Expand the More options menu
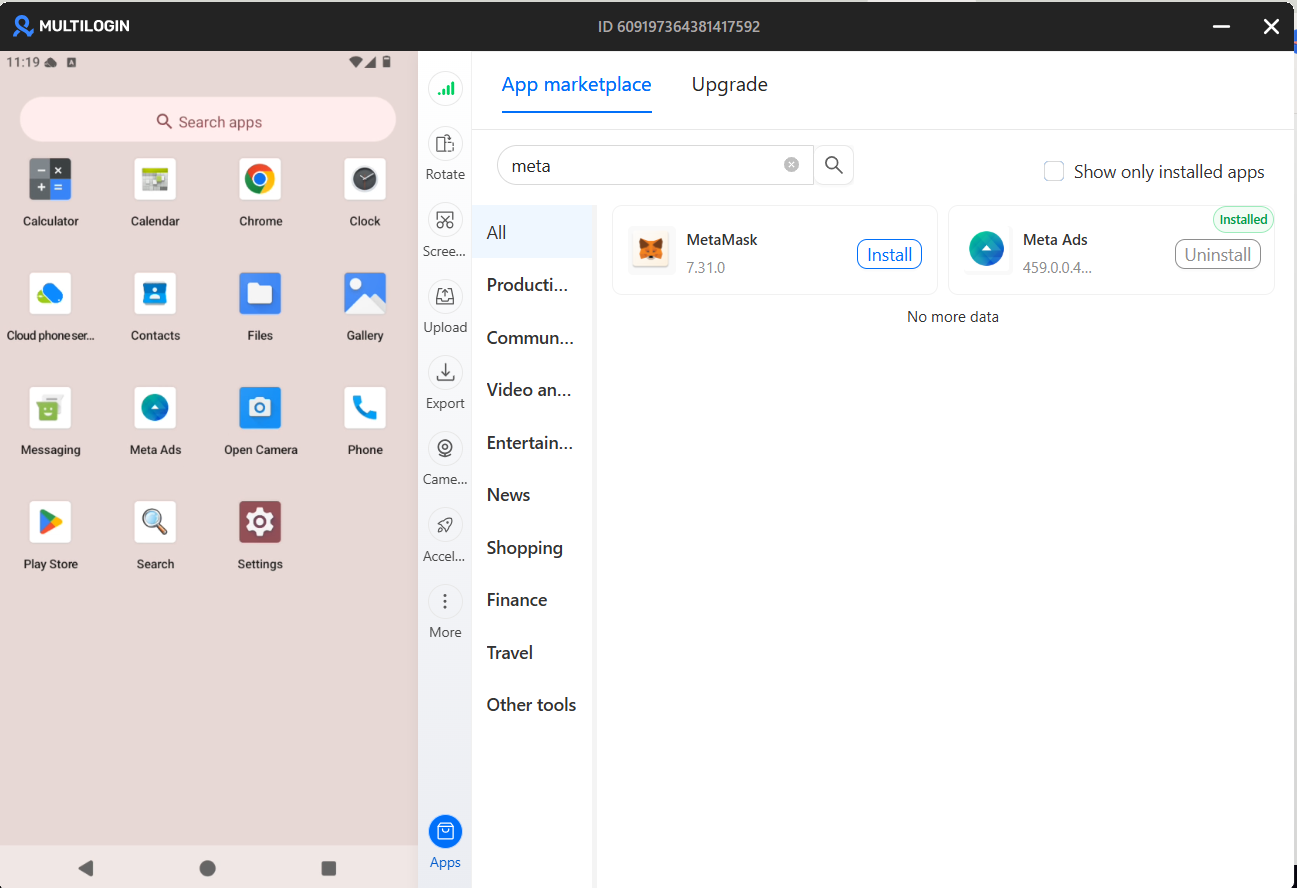This screenshot has height=888, width=1297. (445, 602)
